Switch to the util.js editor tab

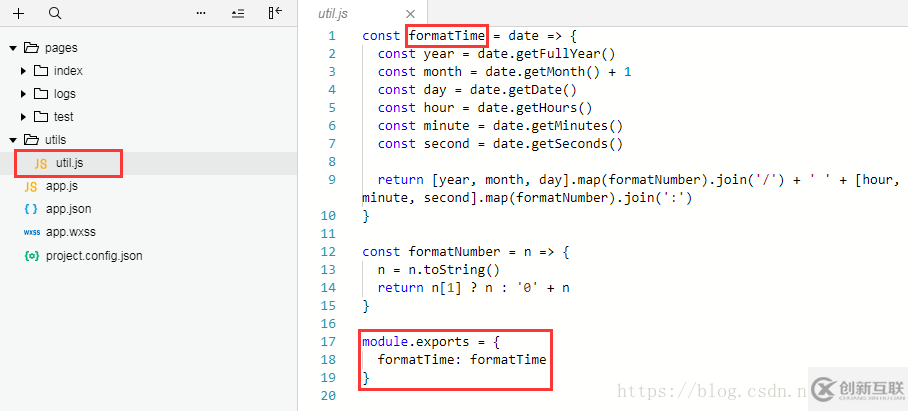pos(334,14)
